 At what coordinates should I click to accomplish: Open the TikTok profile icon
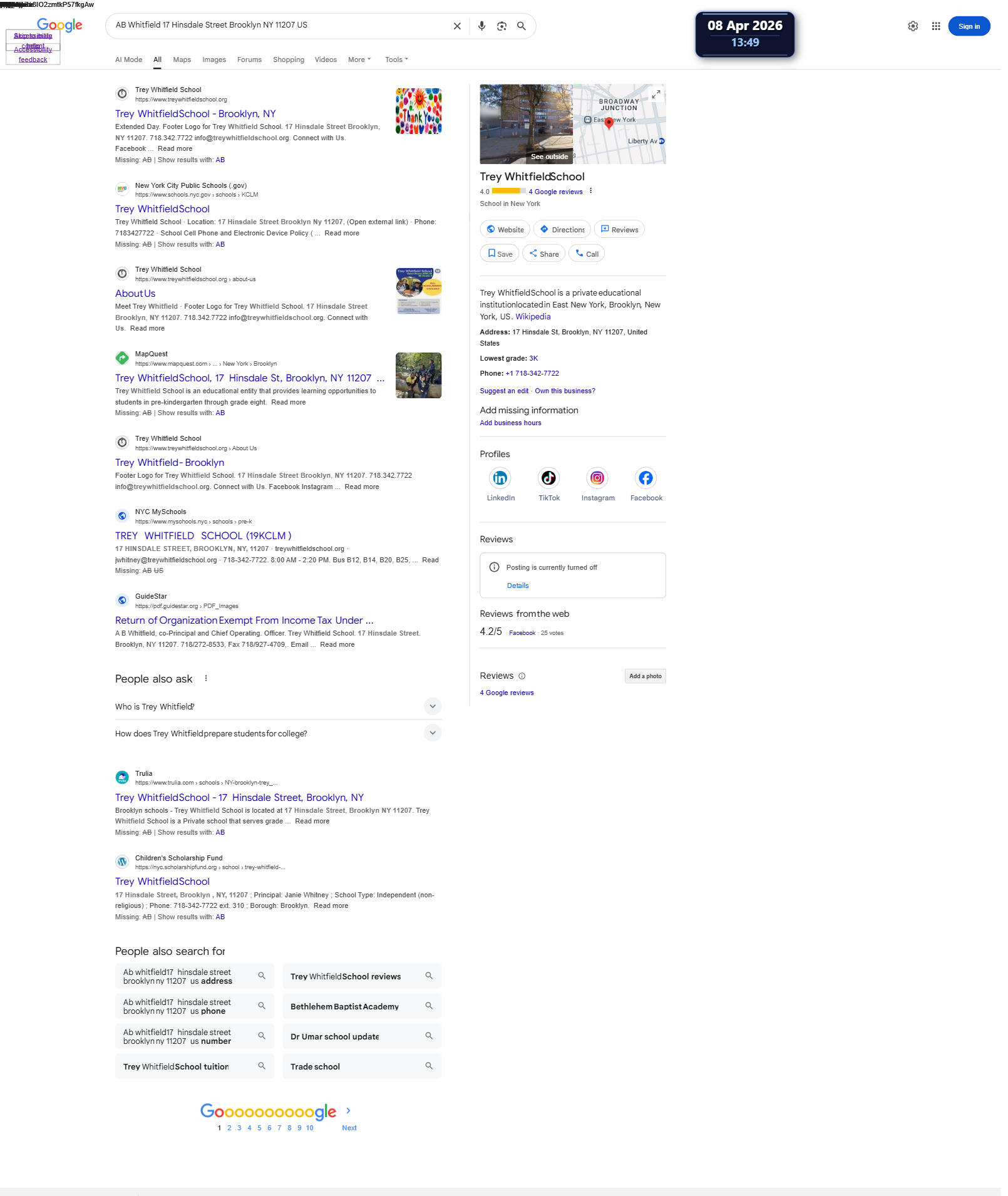tap(548, 478)
